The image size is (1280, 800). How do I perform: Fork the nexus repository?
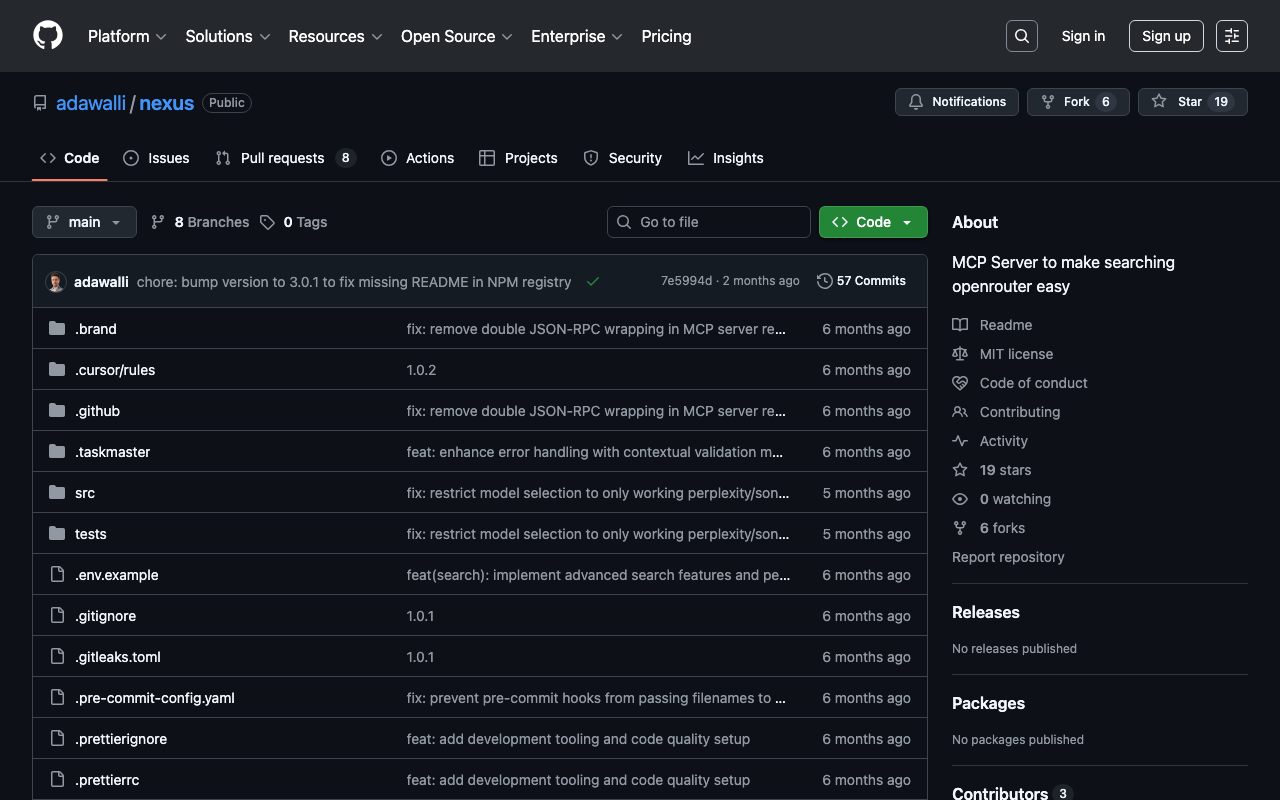[x=1077, y=102]
